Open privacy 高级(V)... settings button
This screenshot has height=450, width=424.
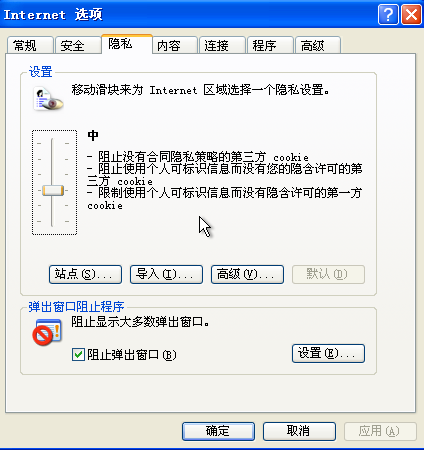tap(247, 274)
